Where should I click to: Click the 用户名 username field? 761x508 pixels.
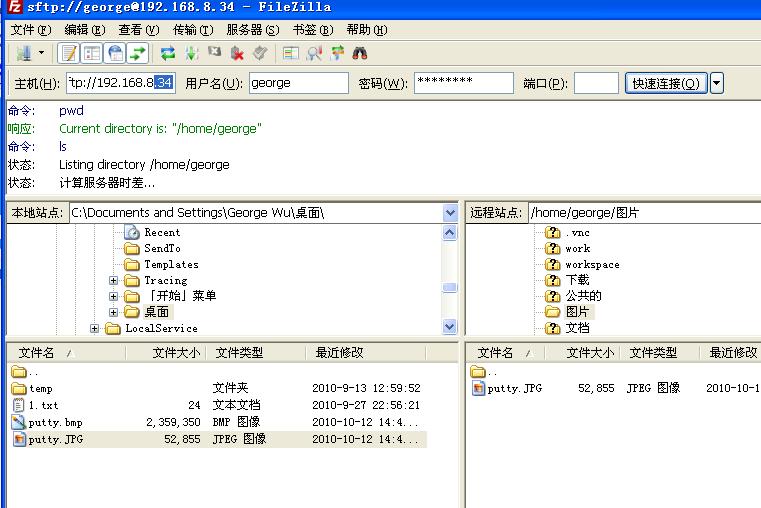pyautogui.click(x=299, y=83)
